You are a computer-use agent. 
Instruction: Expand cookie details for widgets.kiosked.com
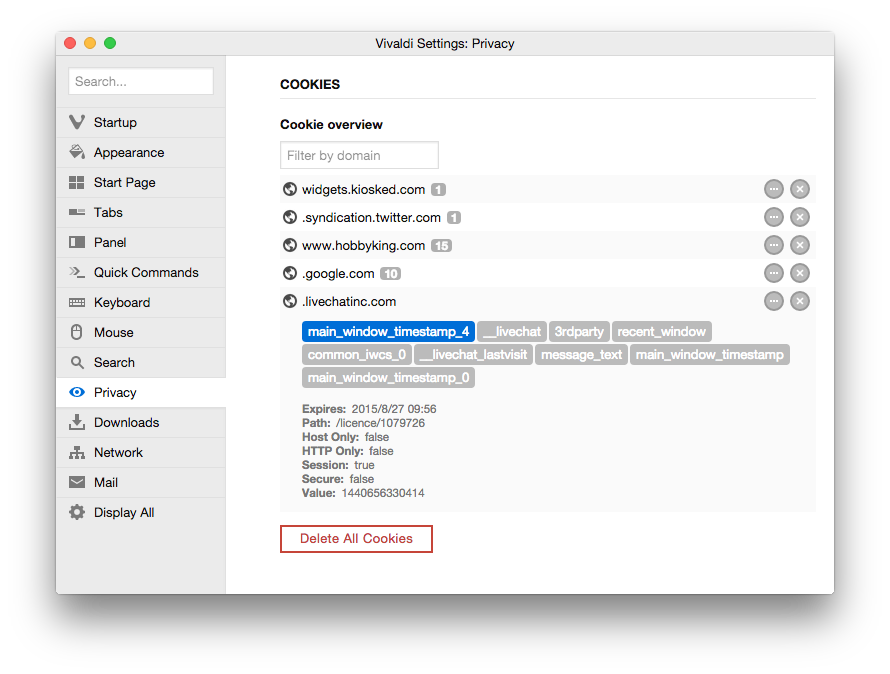pyautogui.click(x=774, y=189)
